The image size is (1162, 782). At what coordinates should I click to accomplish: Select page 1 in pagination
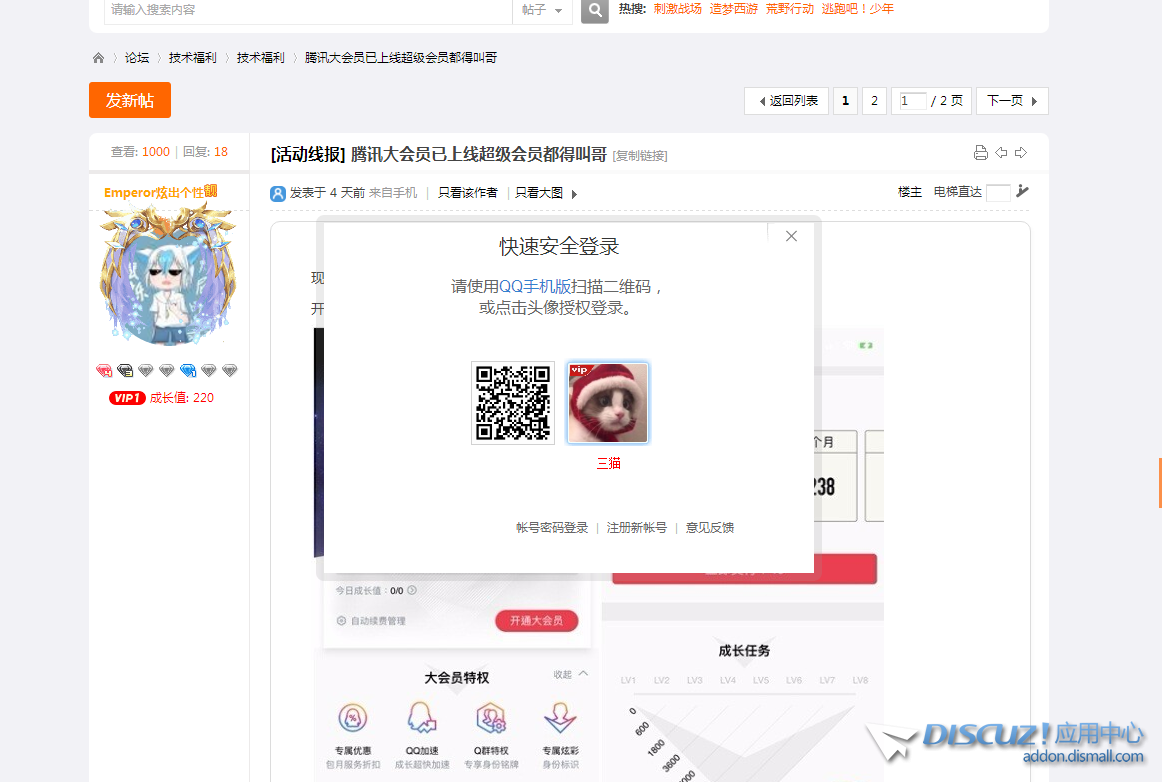coord(846,101)
